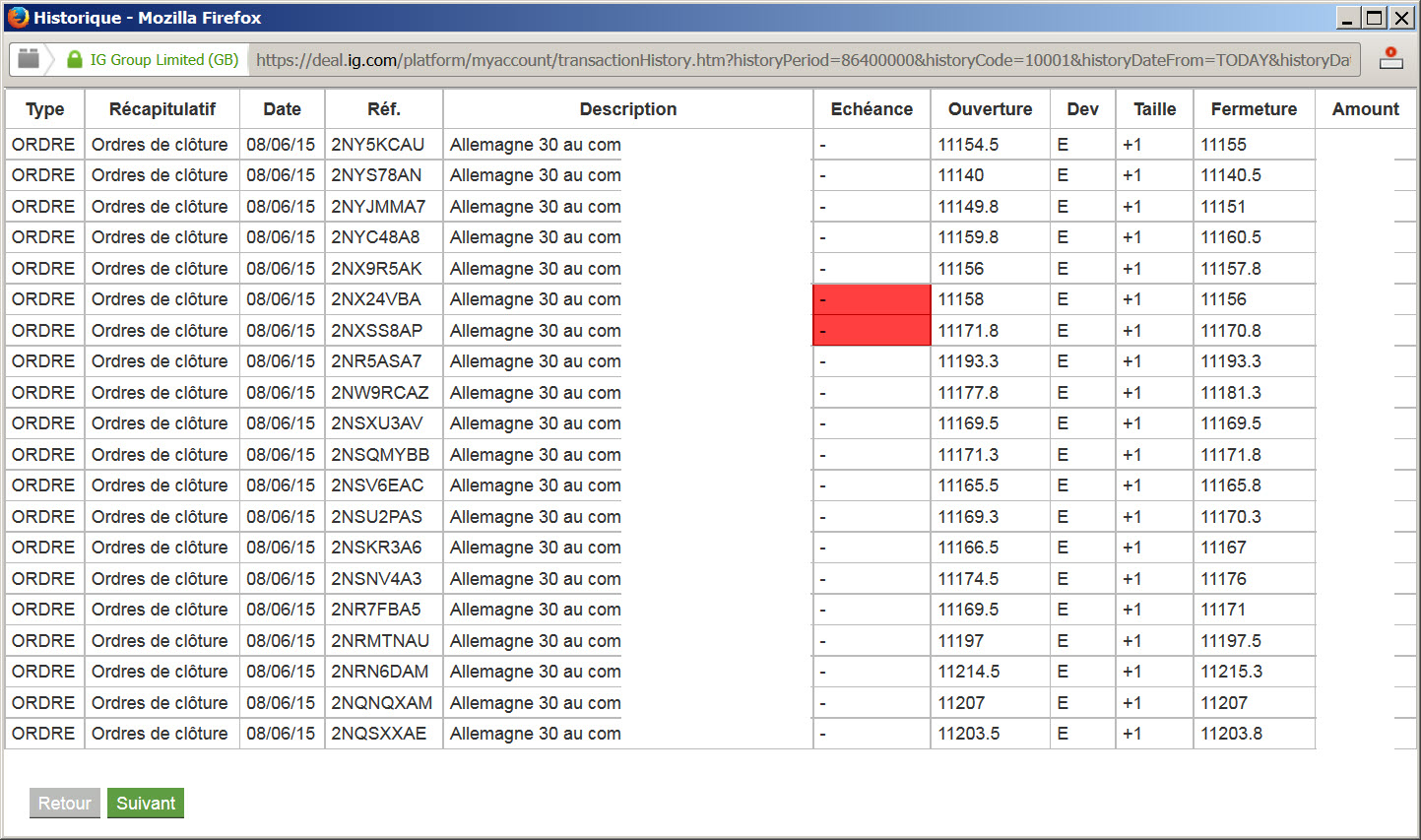Click closing price 11165.8

(1231, 485)
